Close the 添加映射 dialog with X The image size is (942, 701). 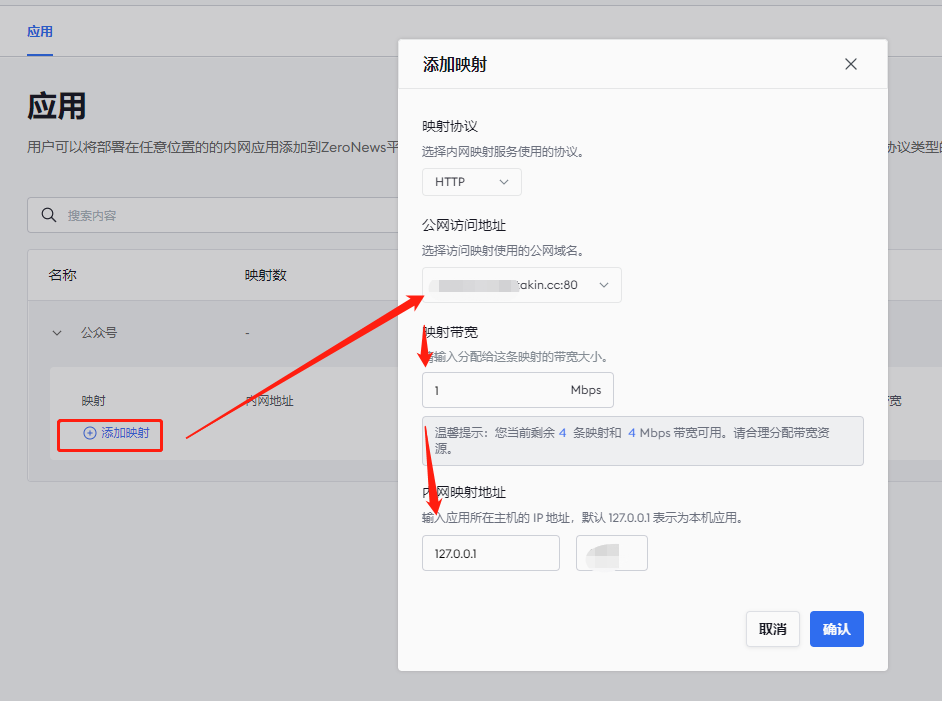pyautogui.click(x=851, y=64)
